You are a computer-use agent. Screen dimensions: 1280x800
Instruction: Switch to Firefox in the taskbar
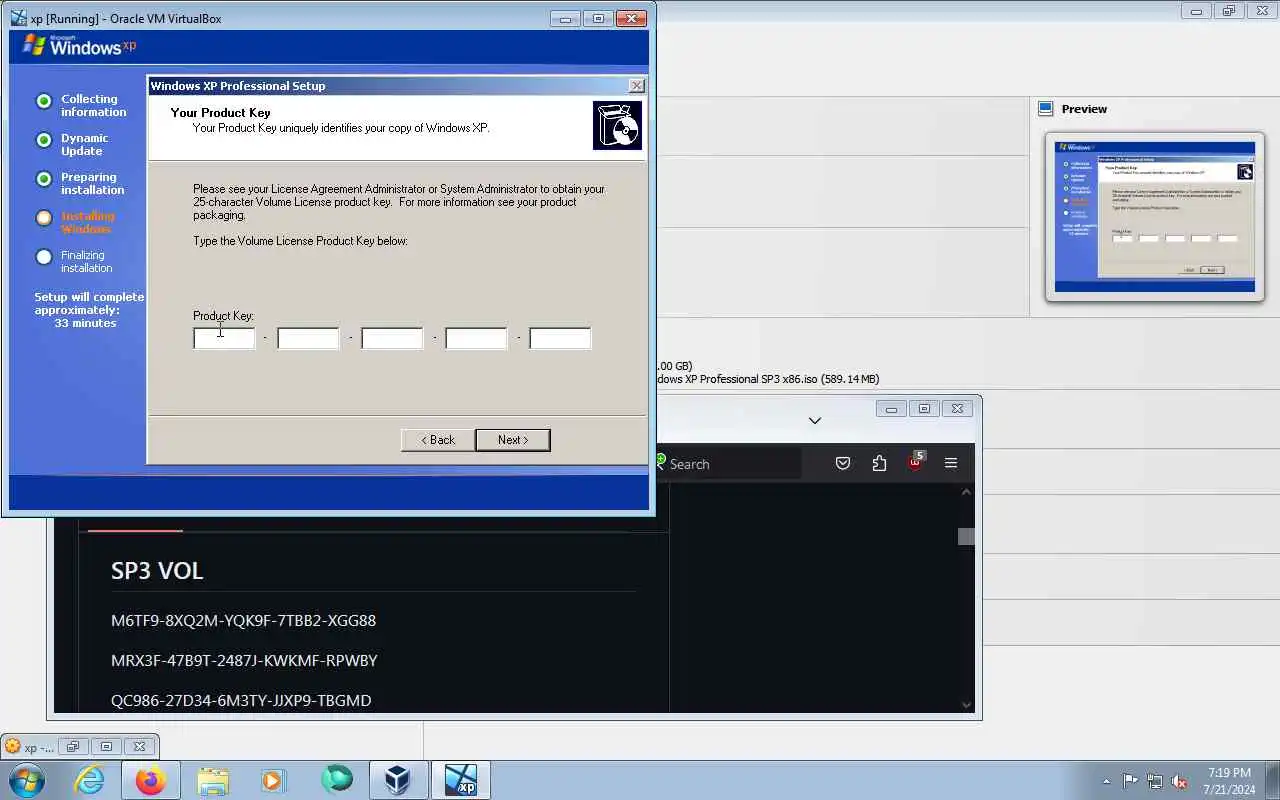click(151, 780)
